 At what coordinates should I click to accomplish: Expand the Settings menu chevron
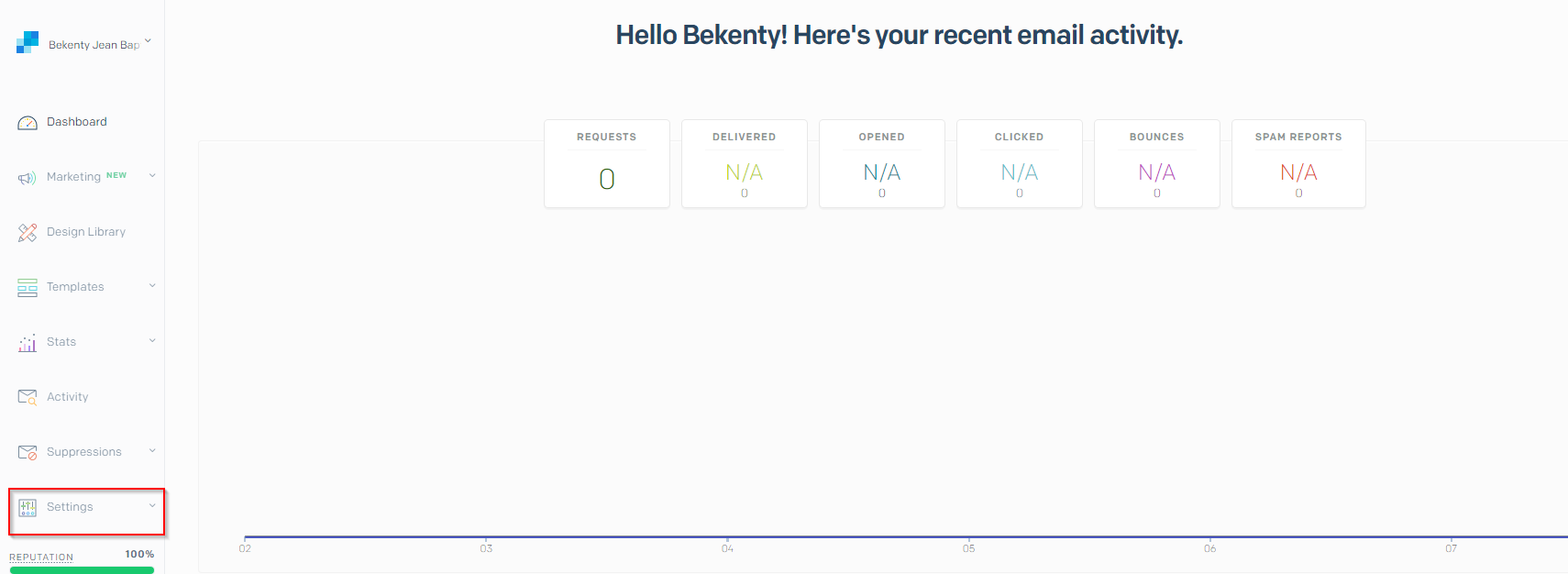pyautogui.click(x=151, y=505)
